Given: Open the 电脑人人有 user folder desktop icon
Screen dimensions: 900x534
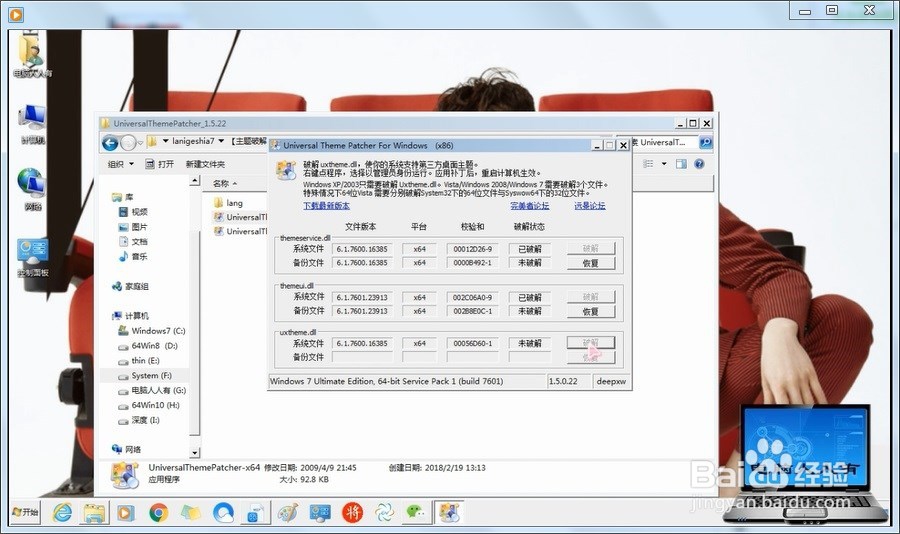Looking at the screenshot, I should pos(32,56).
